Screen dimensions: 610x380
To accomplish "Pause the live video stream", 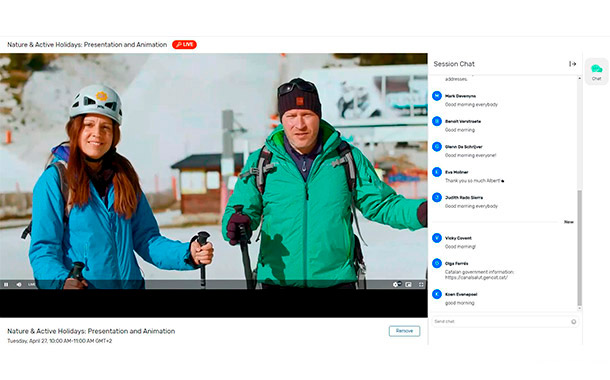I will [6, 285].
